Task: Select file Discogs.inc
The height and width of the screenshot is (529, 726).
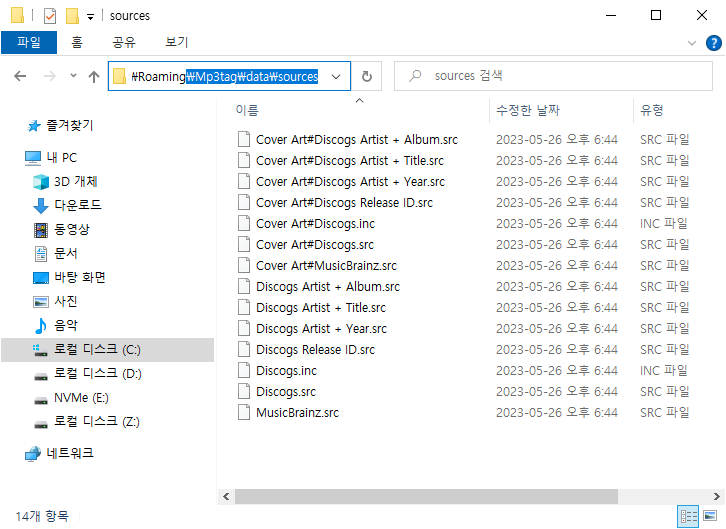Action: coord(287,371)
